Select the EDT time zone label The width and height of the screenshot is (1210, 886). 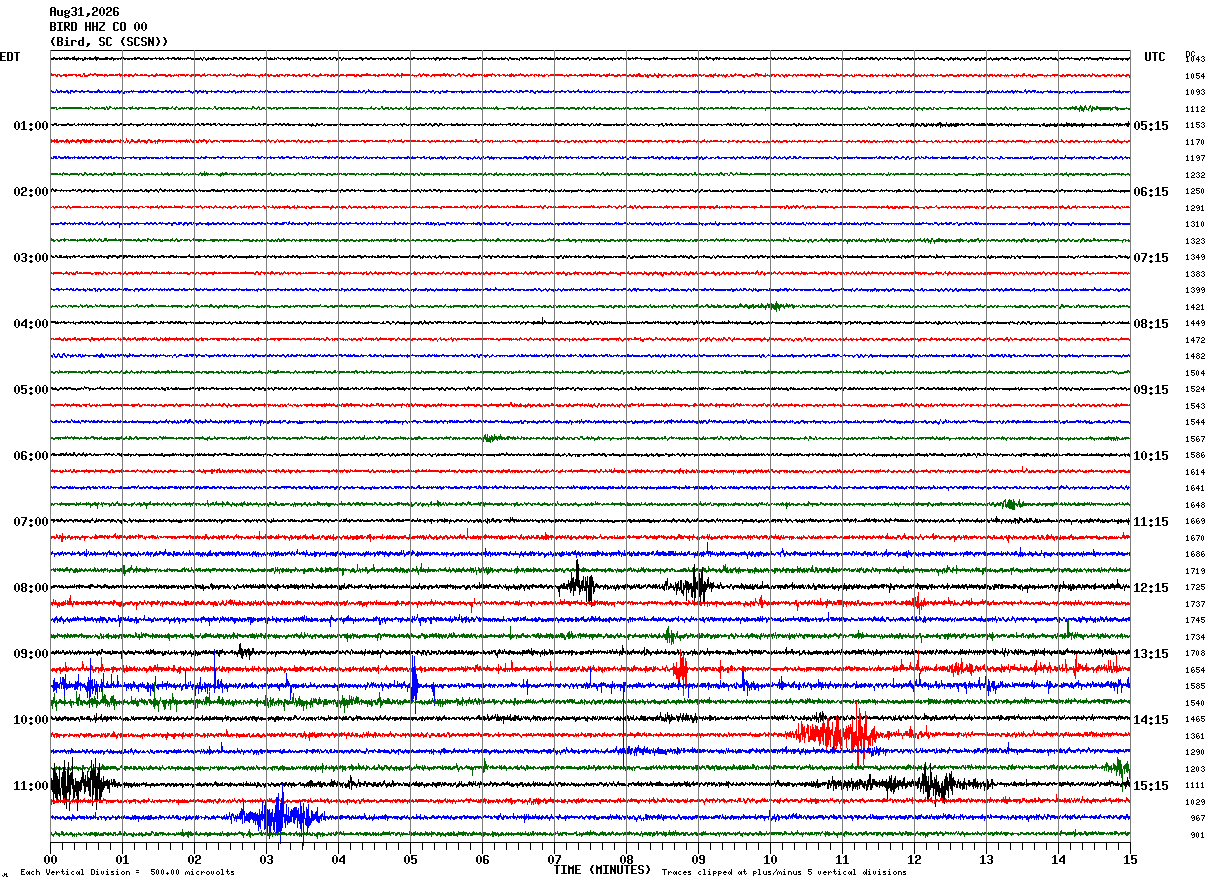(10, 57)
